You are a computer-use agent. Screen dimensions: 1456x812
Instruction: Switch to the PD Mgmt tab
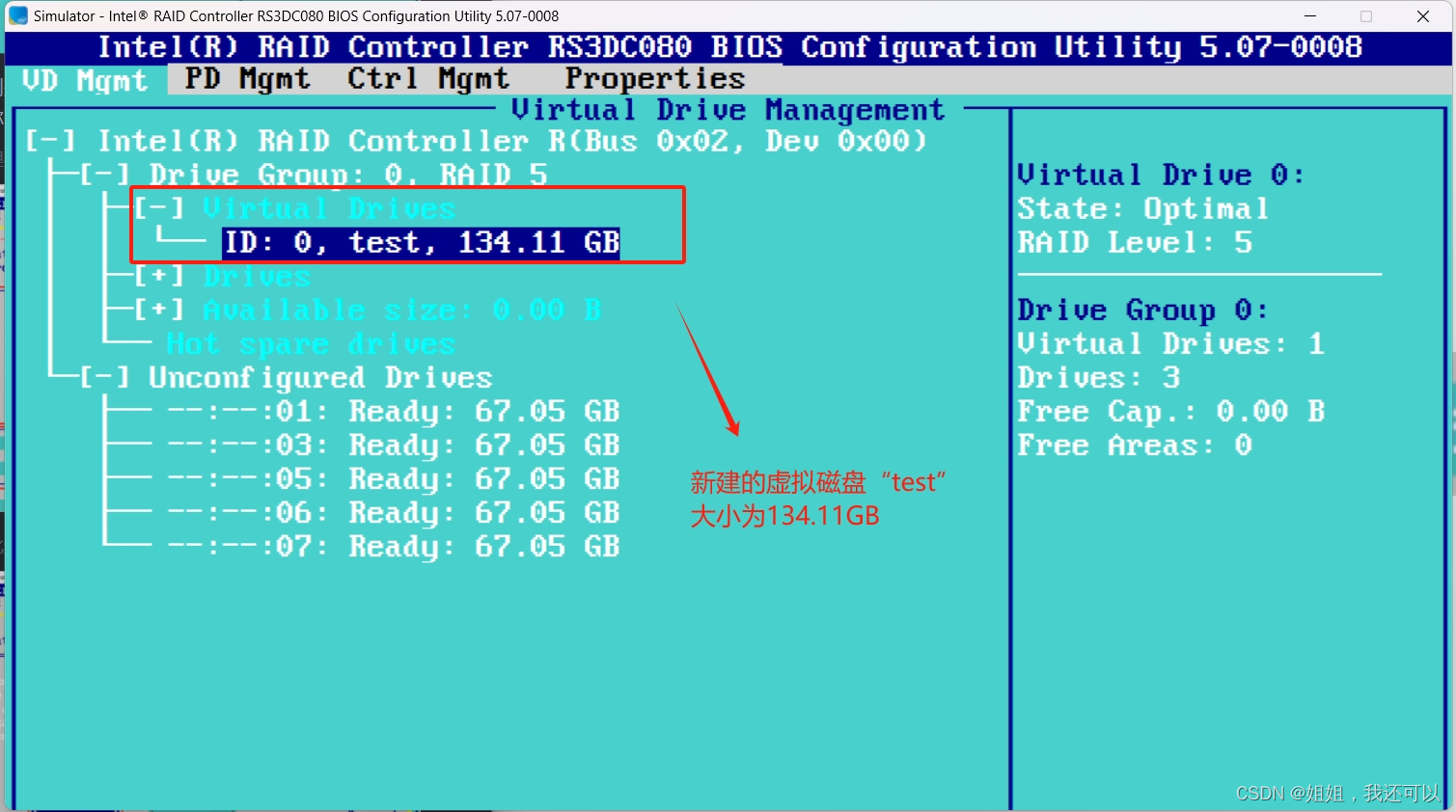click(248, 79)
